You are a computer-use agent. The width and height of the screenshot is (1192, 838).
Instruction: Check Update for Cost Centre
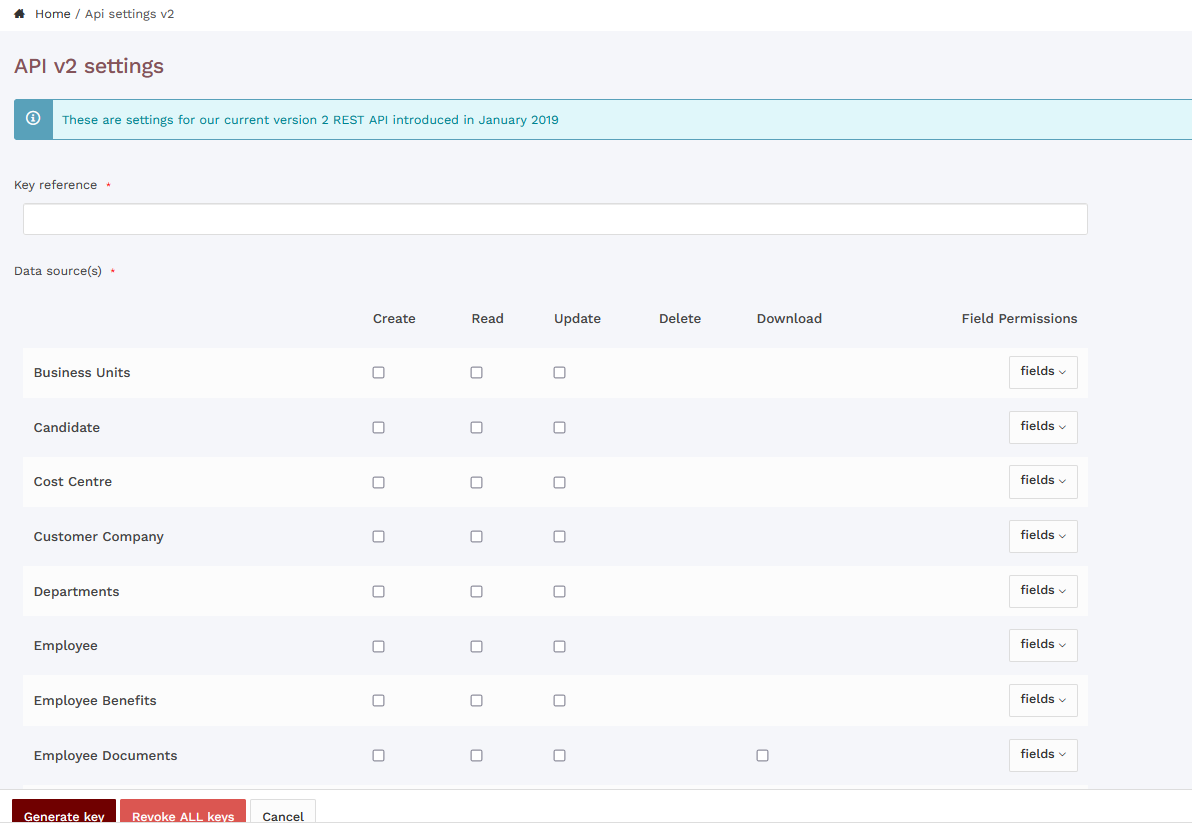coord(559,482)
